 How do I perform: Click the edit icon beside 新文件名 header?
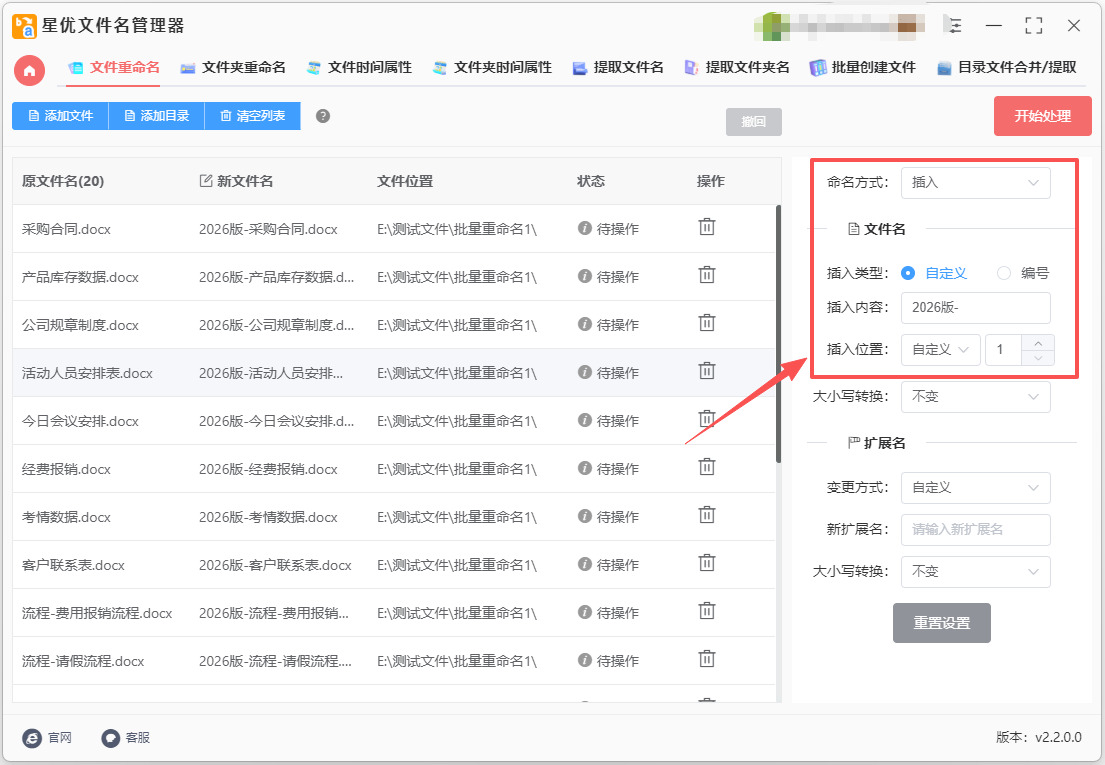click(206, 181)
